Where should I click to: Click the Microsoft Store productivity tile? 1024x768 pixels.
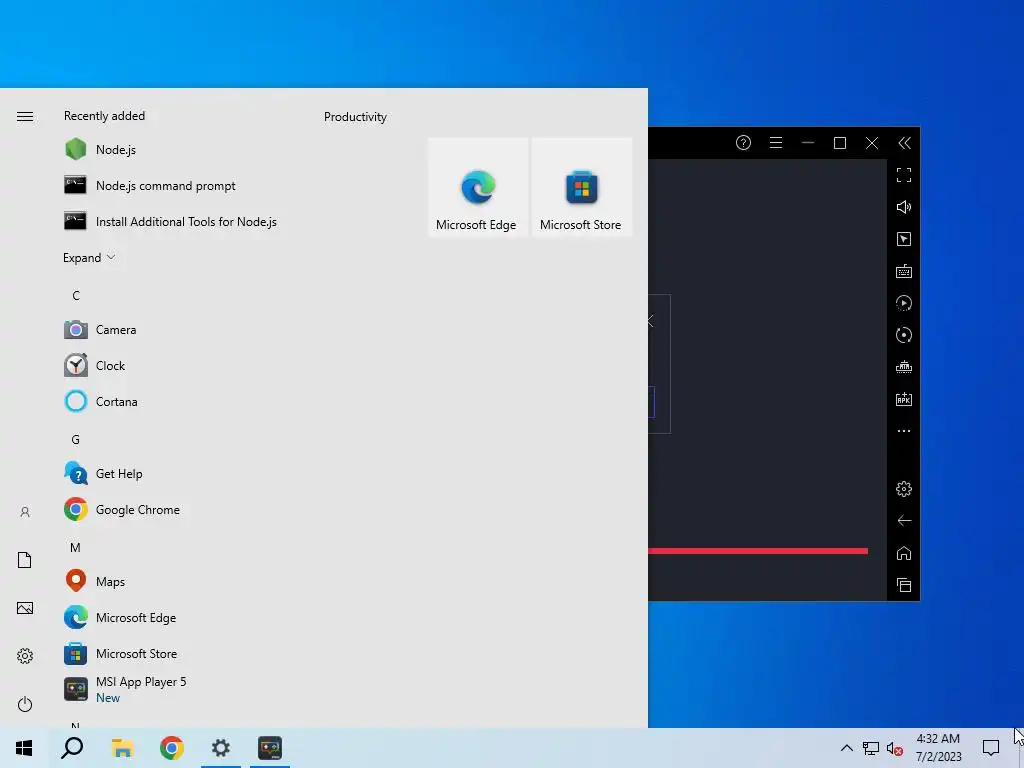(581, 187)
